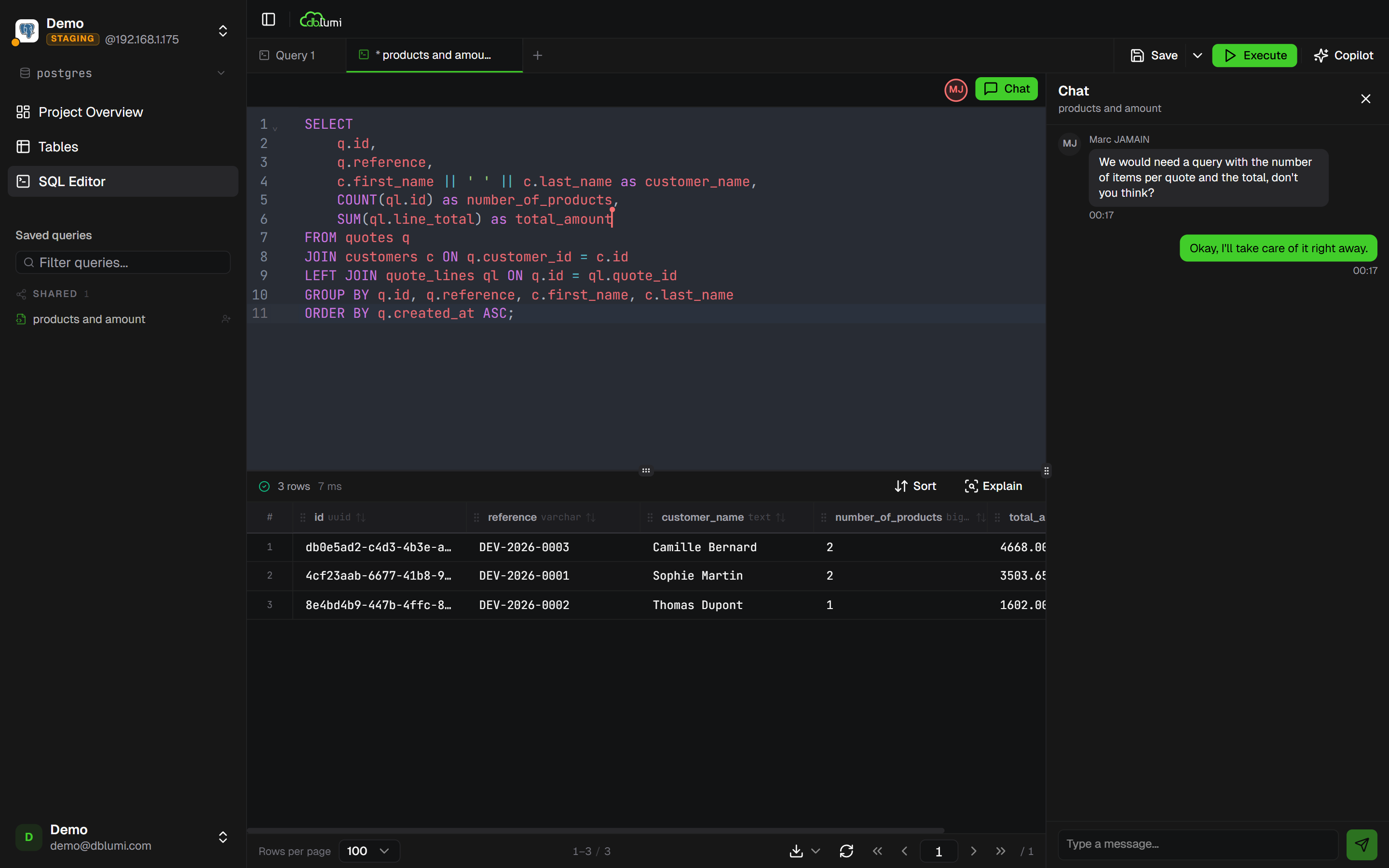Refresh the results table
This screenshot has width=1389, height=868.
(846, 851)
